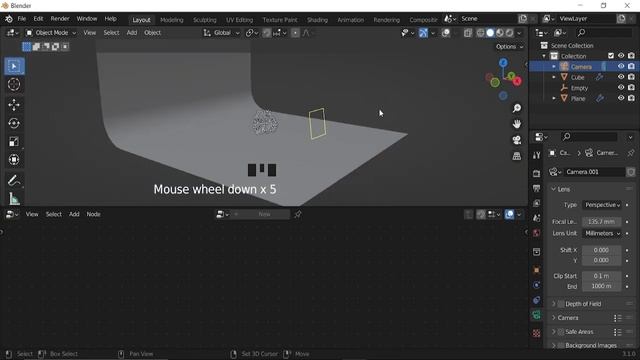Select the 3D Cursor tool
Image resolution: width=640 pixels, height=360 pixels.
pyautogui.click(x=14, y=84)
